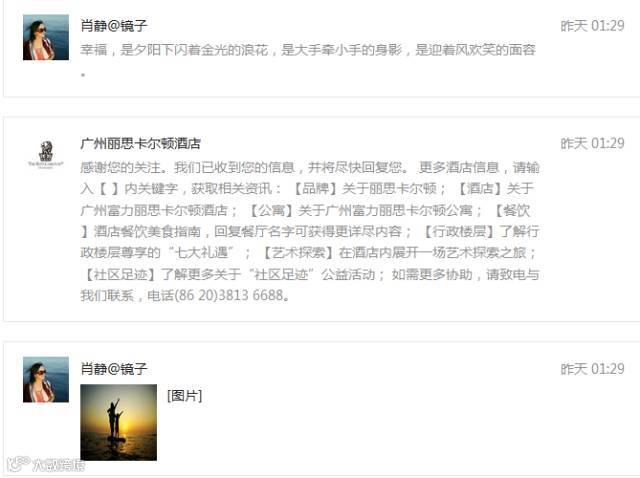Click the 肖静@镜子 name above the image
Screen dimensions: 640x478
(x=113, y=369)
